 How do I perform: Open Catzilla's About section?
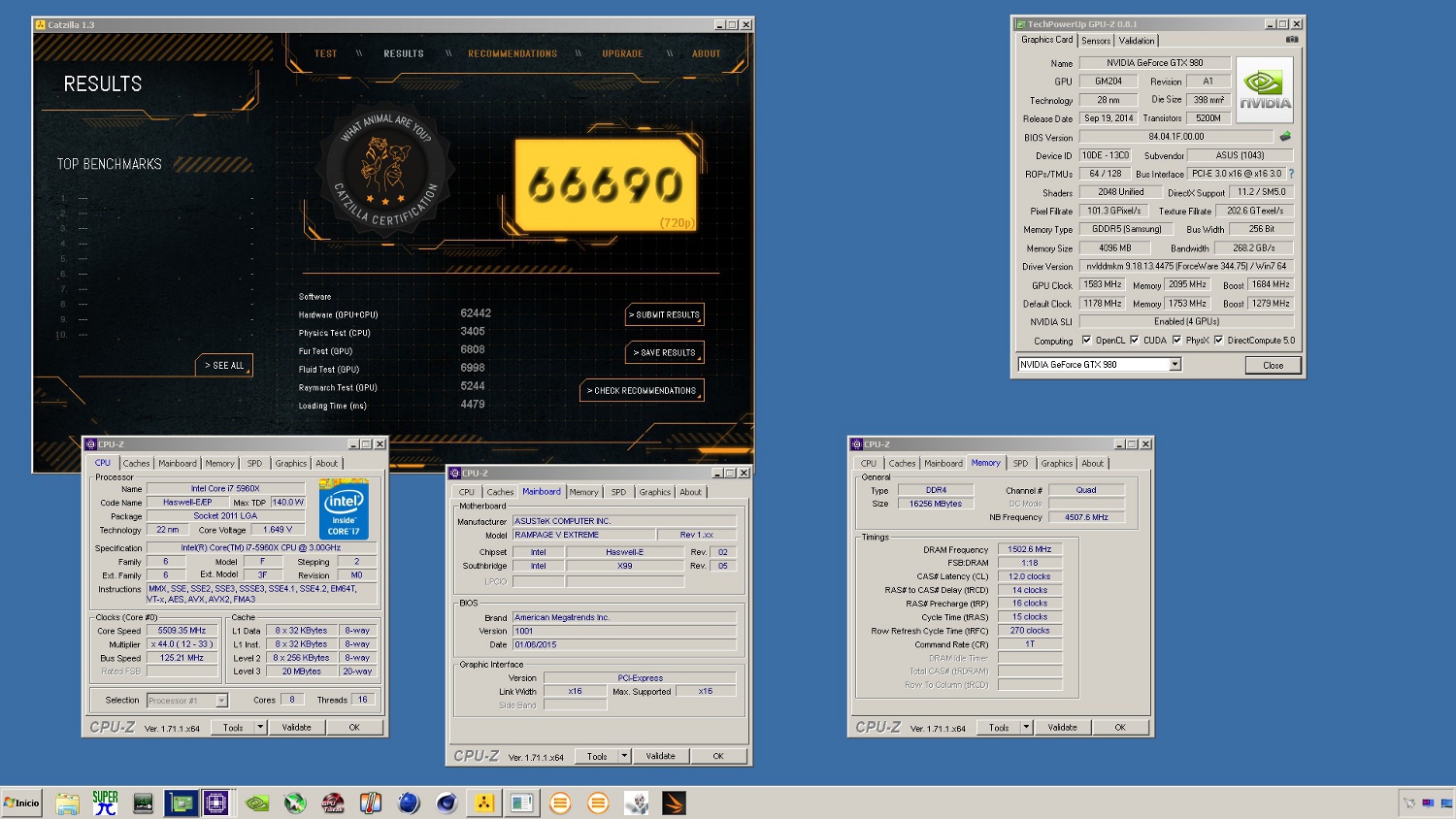pos(706,53)
